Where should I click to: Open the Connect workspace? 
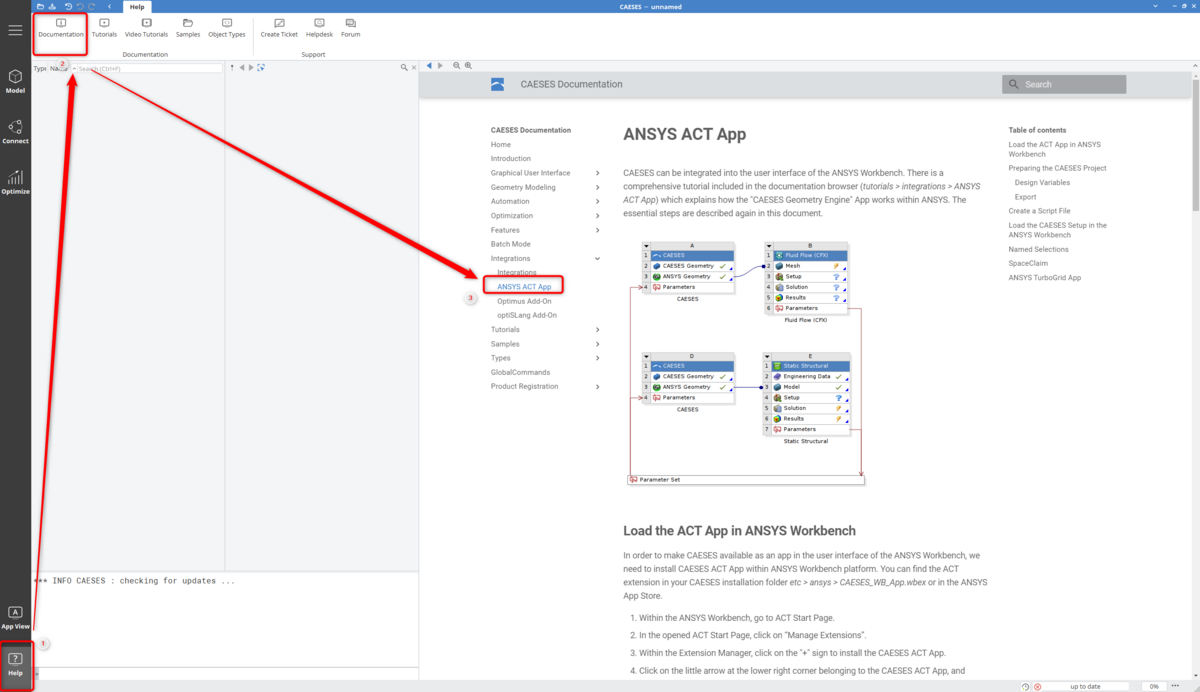15,131
